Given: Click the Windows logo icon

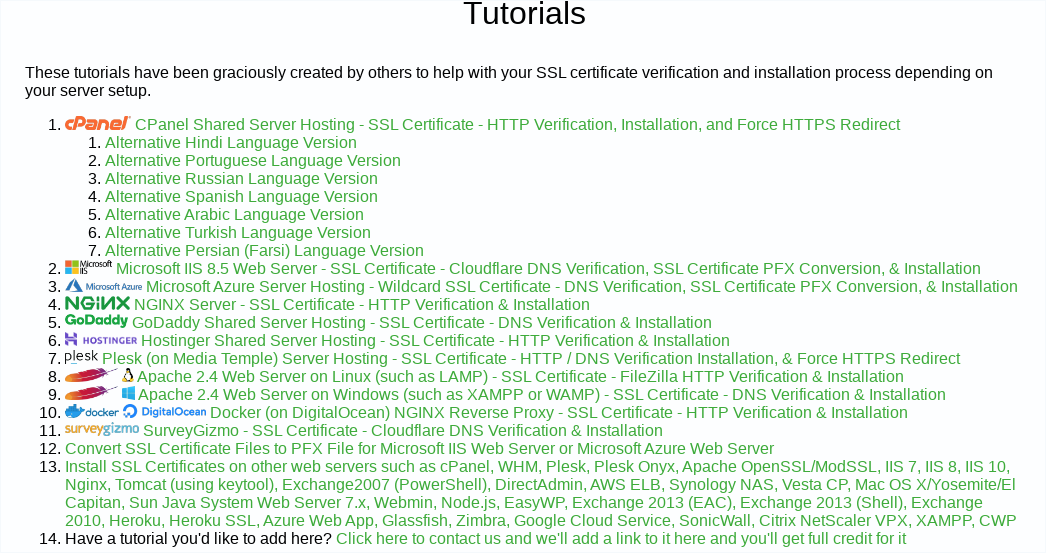Looking at the screenshot, I should pos(128,393).
